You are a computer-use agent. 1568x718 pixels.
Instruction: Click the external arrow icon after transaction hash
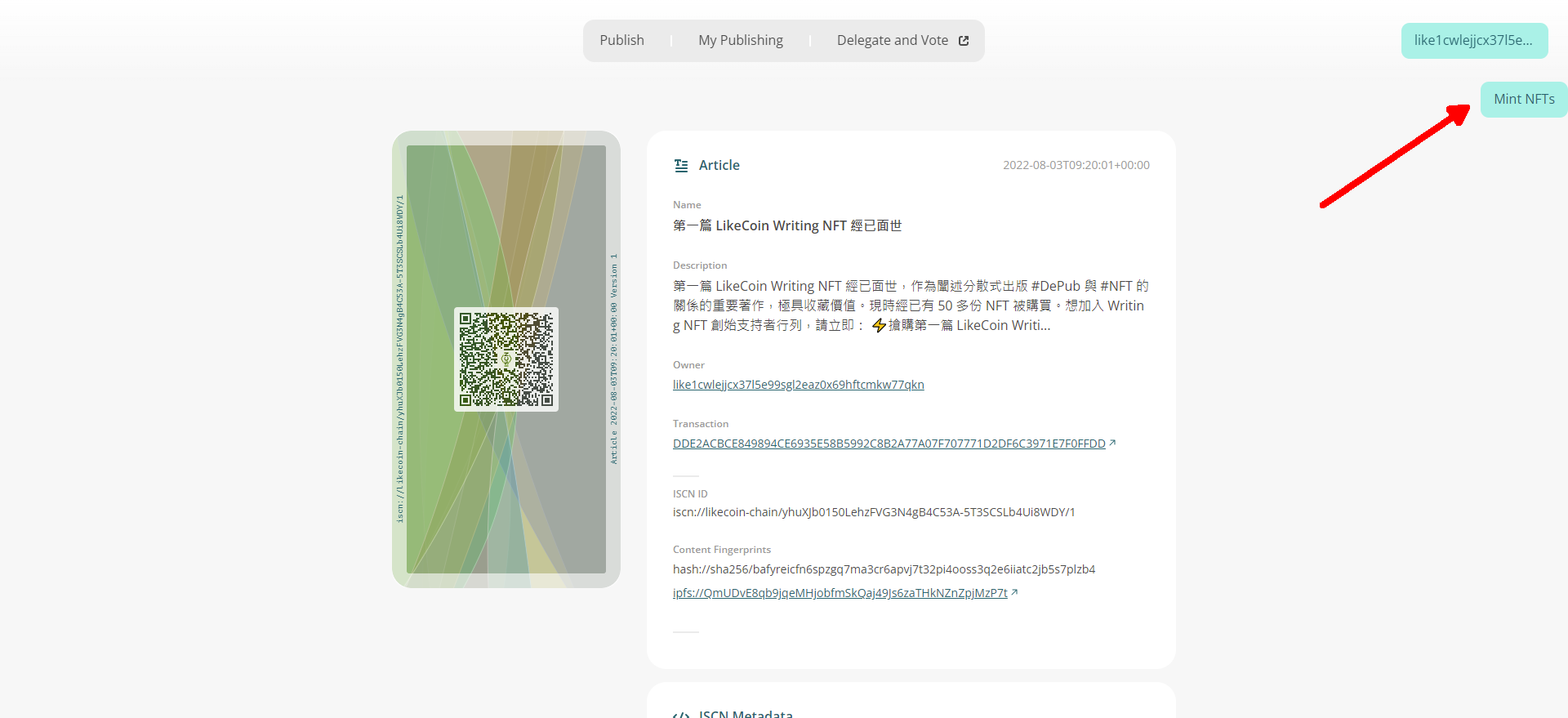[x=1112, y=443]
